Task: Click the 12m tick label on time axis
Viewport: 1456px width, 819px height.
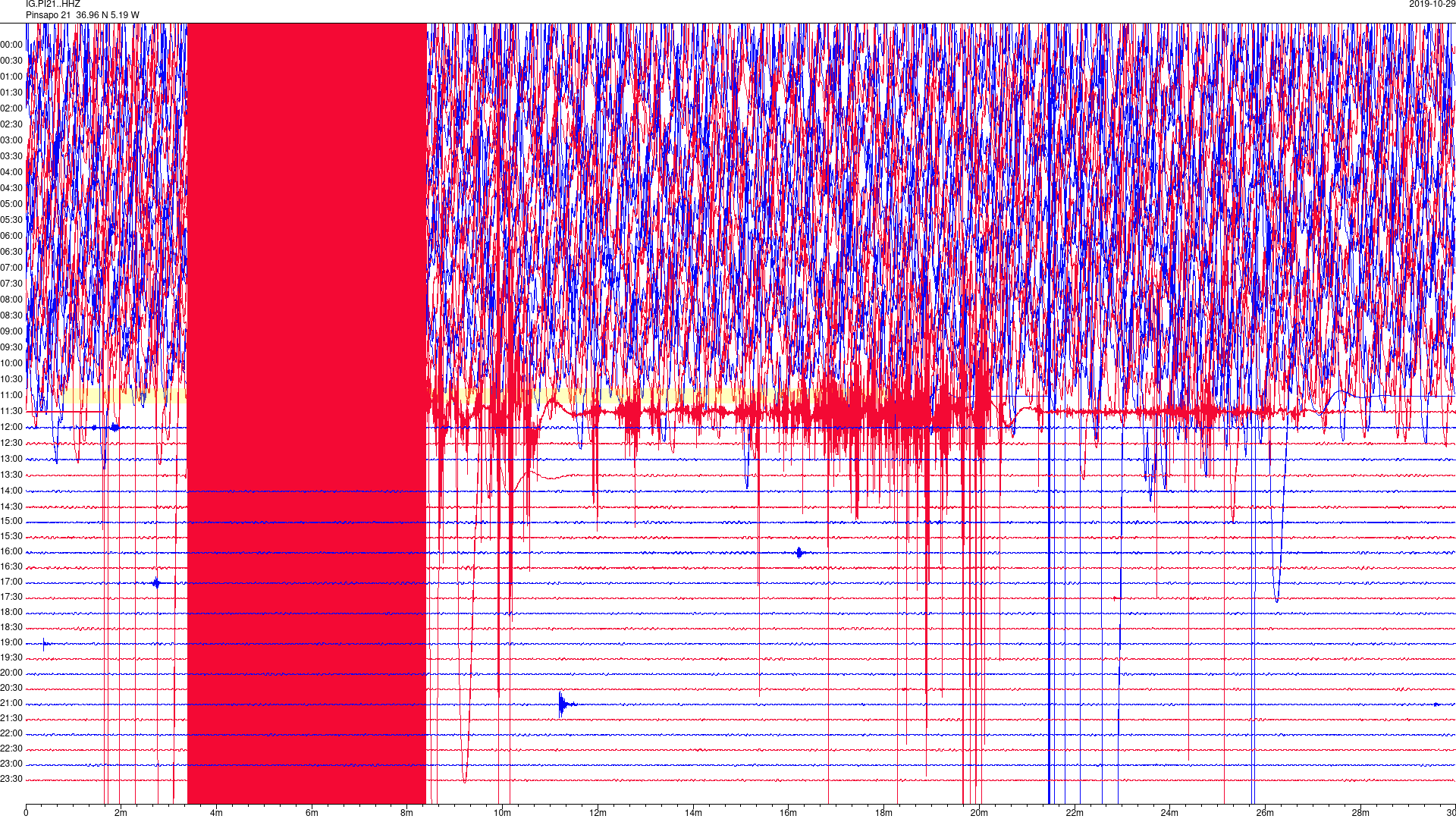Action: [598, 813]
